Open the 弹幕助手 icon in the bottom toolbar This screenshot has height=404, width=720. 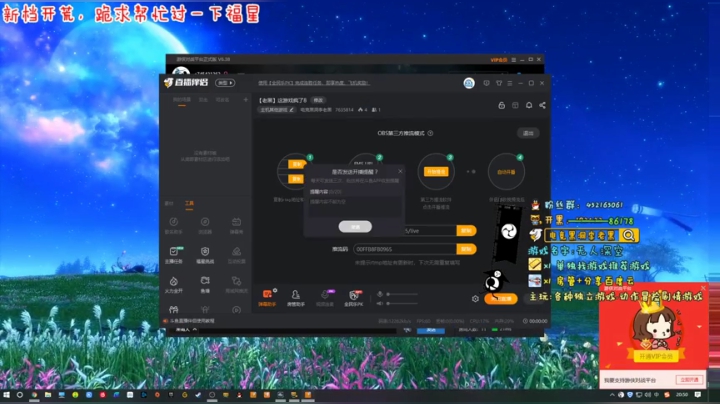[267, 297]
